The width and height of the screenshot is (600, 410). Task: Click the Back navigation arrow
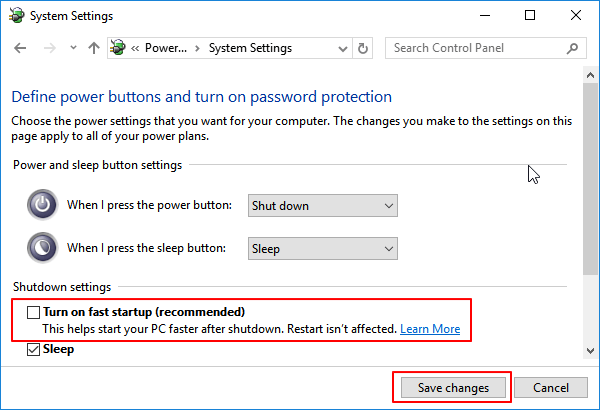point(21,48)
